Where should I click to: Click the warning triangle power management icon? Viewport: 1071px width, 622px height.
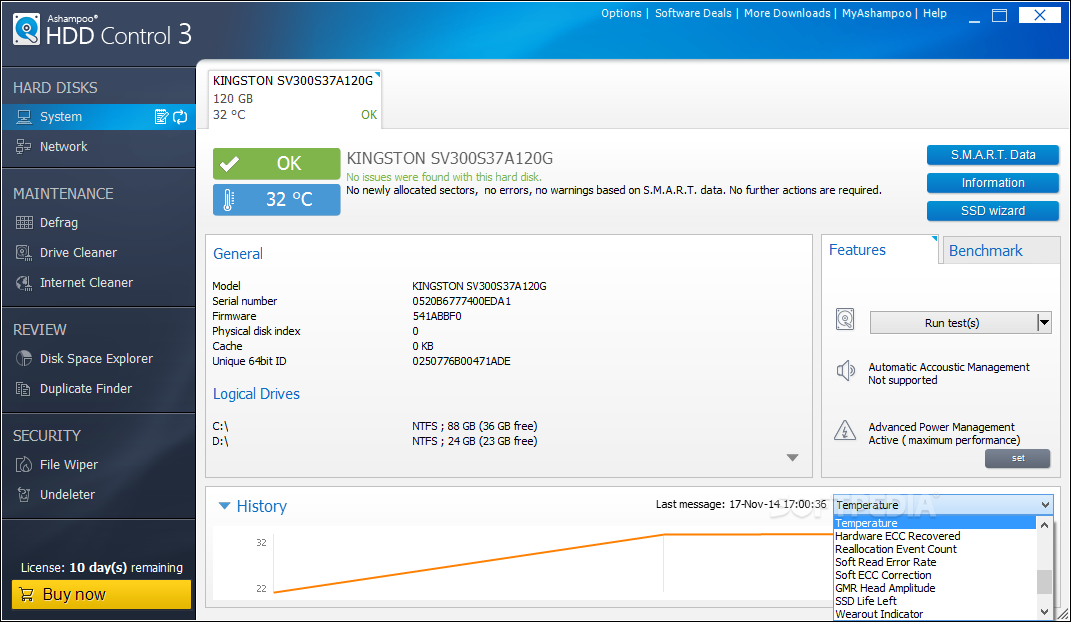pos(845,431)
